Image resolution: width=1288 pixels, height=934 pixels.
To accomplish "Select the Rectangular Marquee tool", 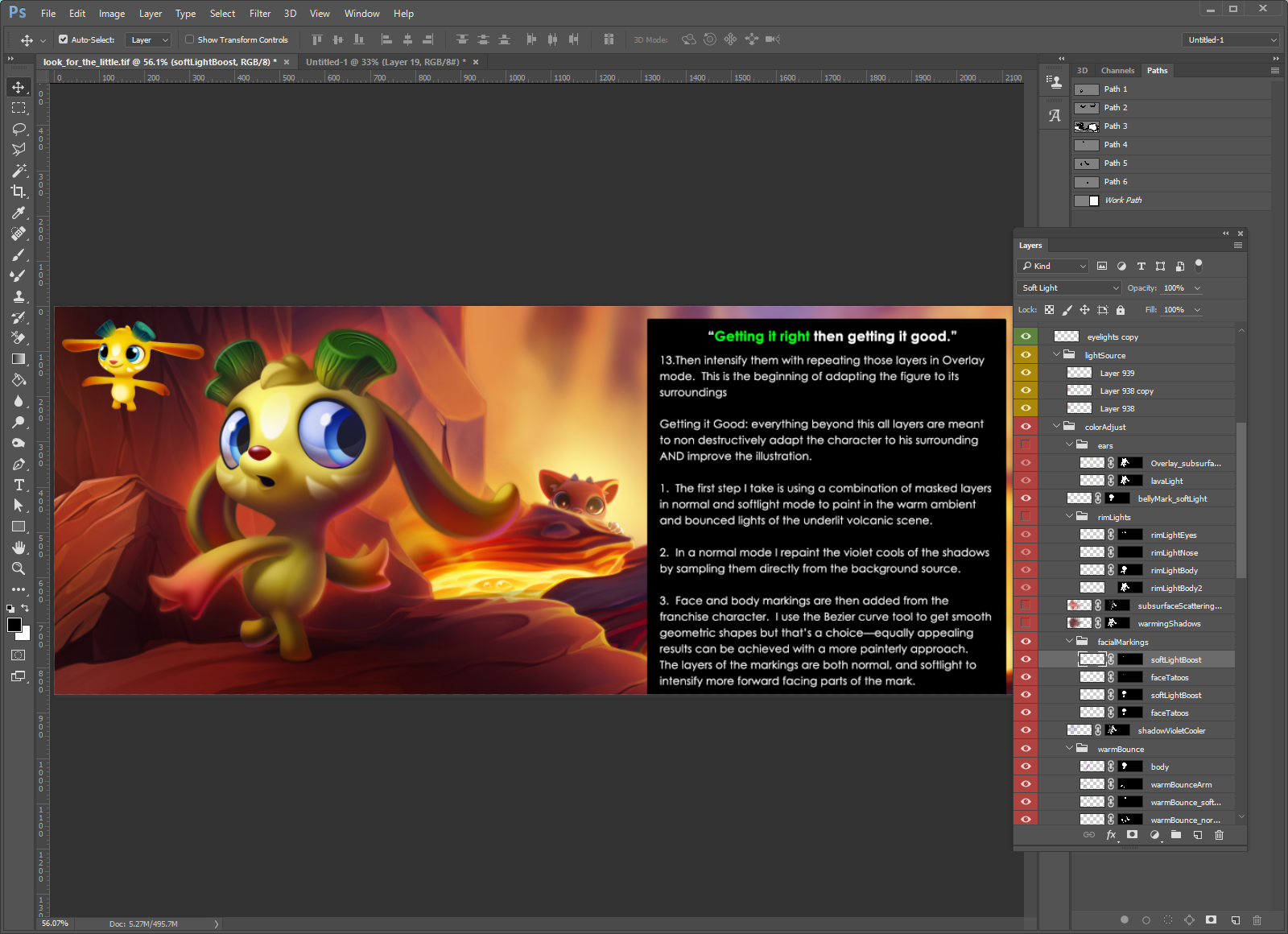I will coord(19,108).
